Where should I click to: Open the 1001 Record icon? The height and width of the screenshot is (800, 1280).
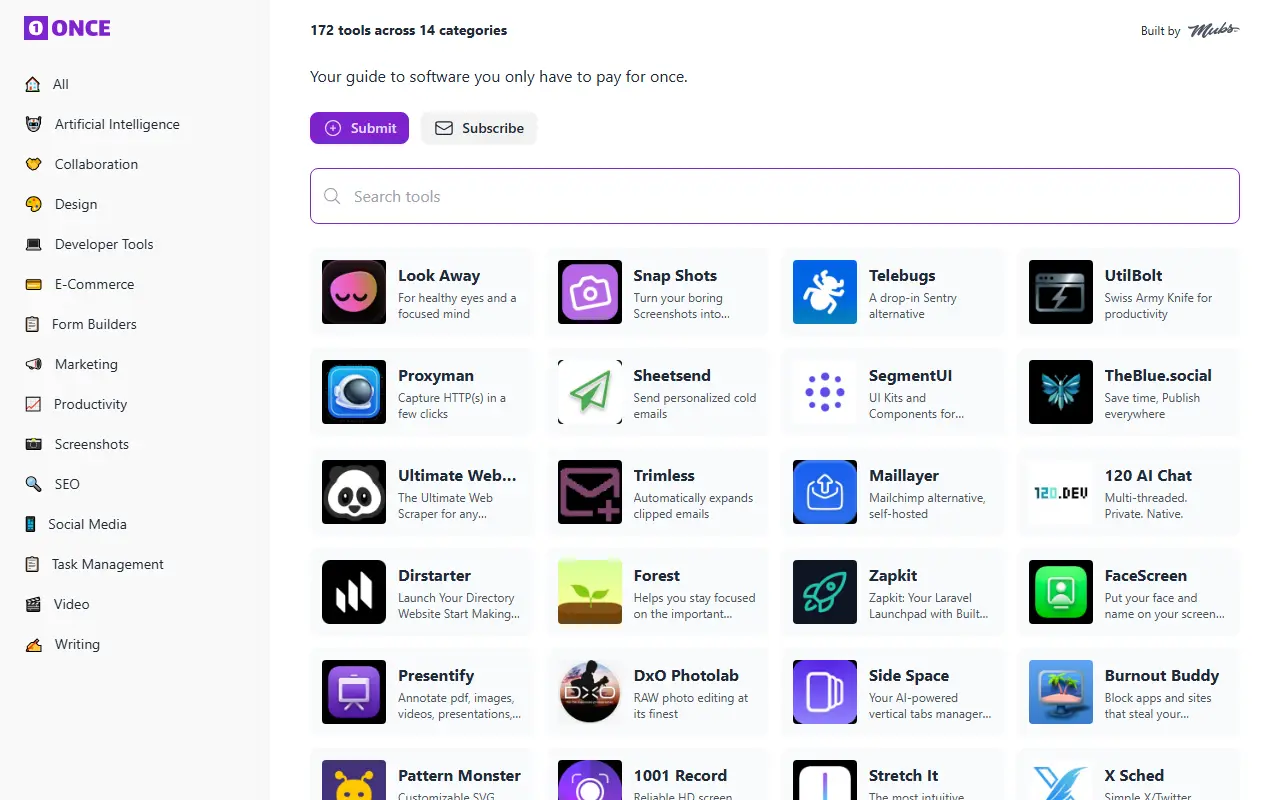click(590, 780)
